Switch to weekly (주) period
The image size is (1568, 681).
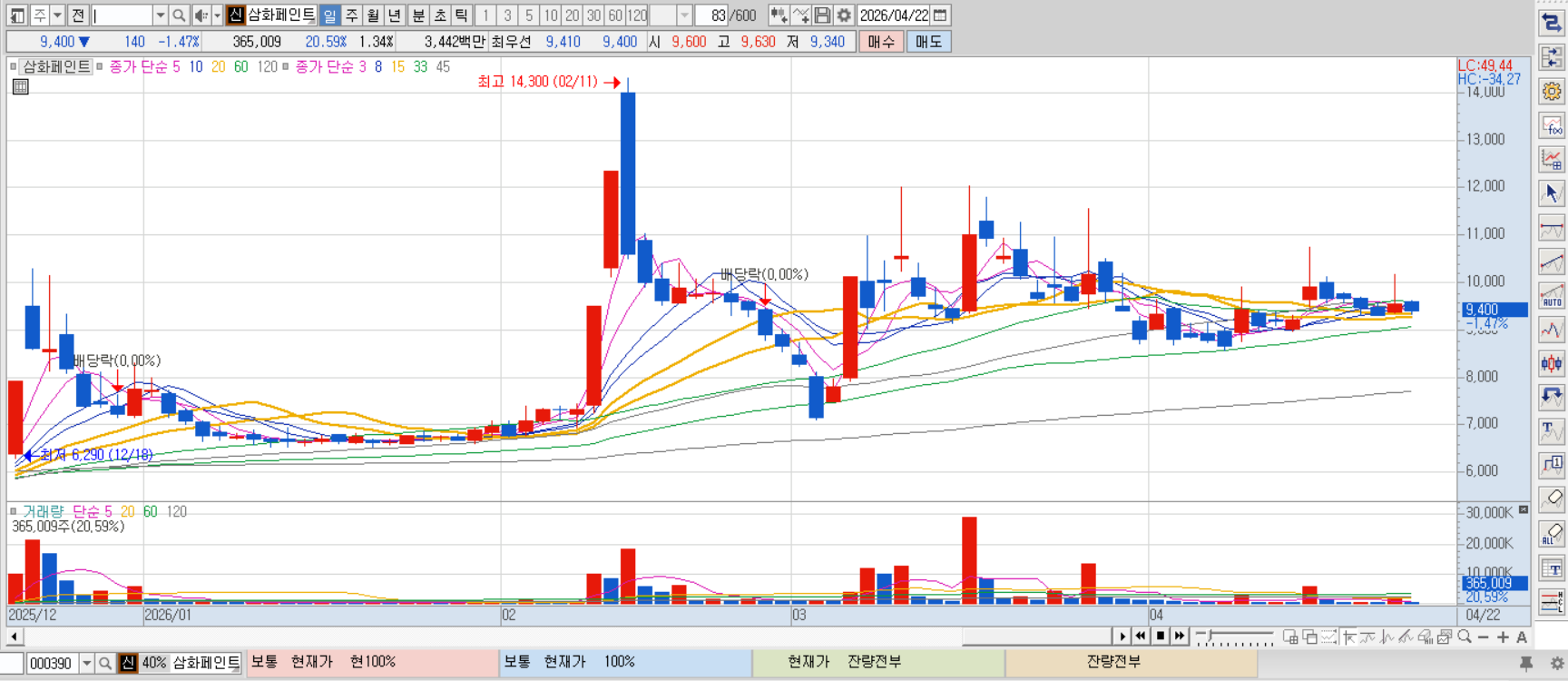point(351,15)
